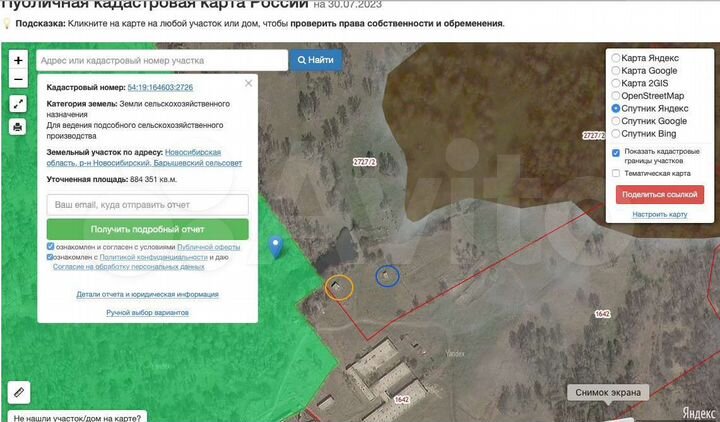720x422 pixels.
Task: Select Спутник Яндекс radio option
Action: [616, 109]
